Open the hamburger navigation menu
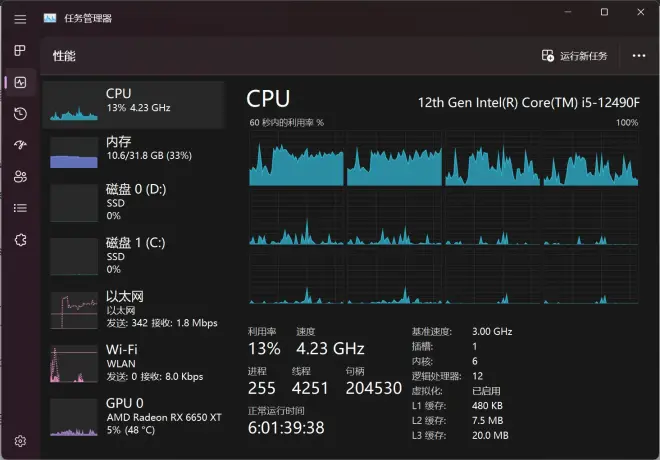 pos(20,19)
